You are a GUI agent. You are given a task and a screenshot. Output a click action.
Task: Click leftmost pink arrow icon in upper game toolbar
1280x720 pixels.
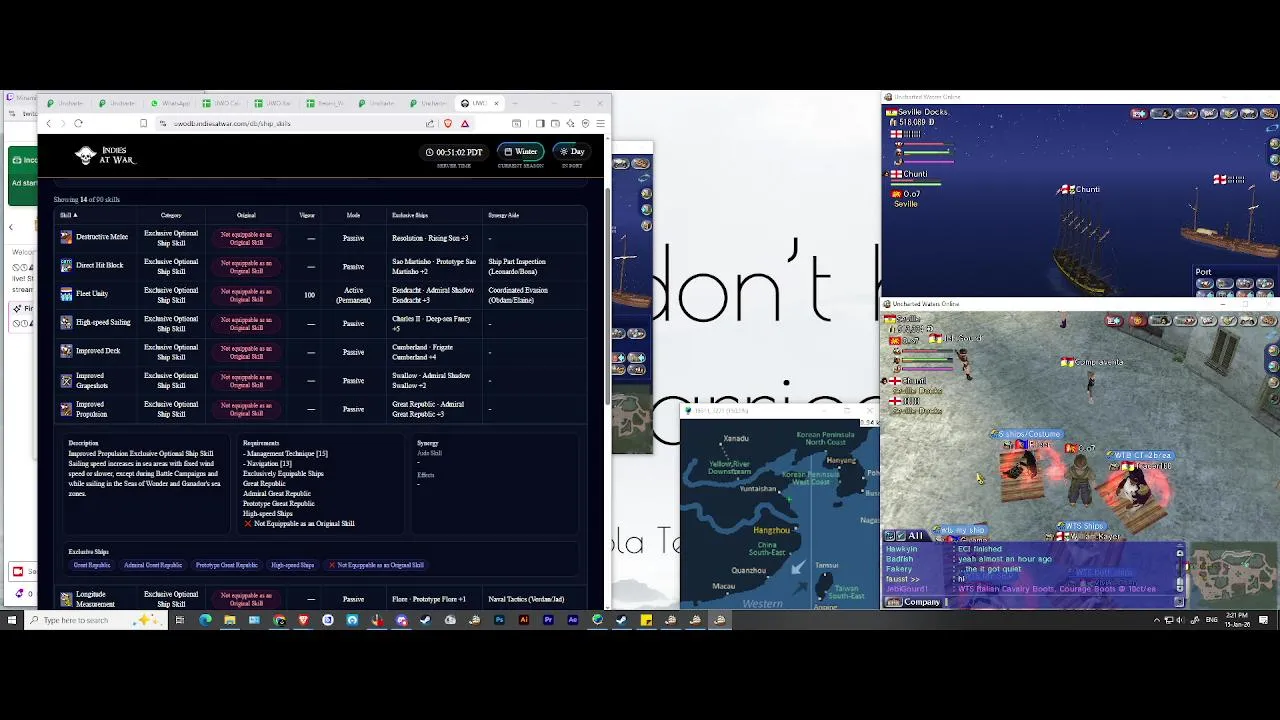coord(1139,114)
